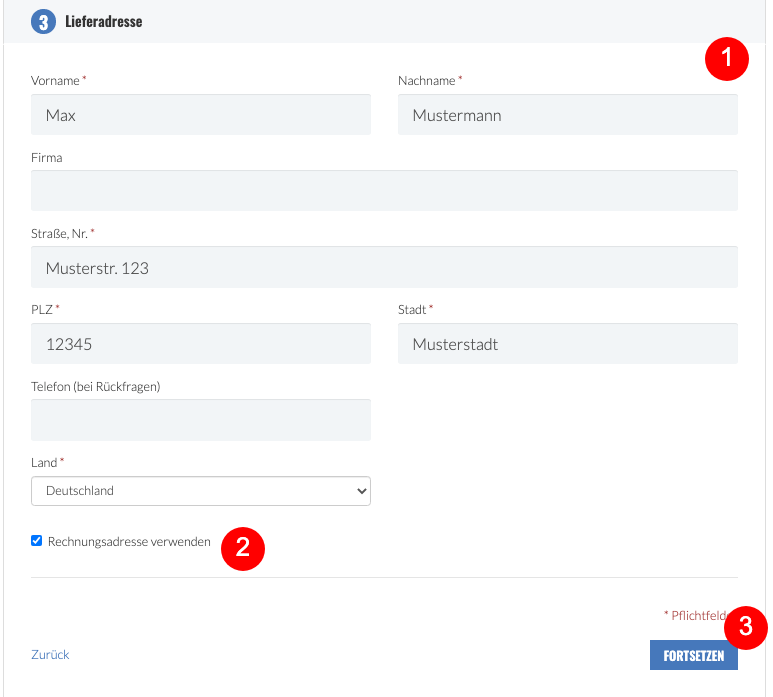Open the Land dropdown showing Deutschland
Viewport: 773px width, 697px height.
click(201, 490)
